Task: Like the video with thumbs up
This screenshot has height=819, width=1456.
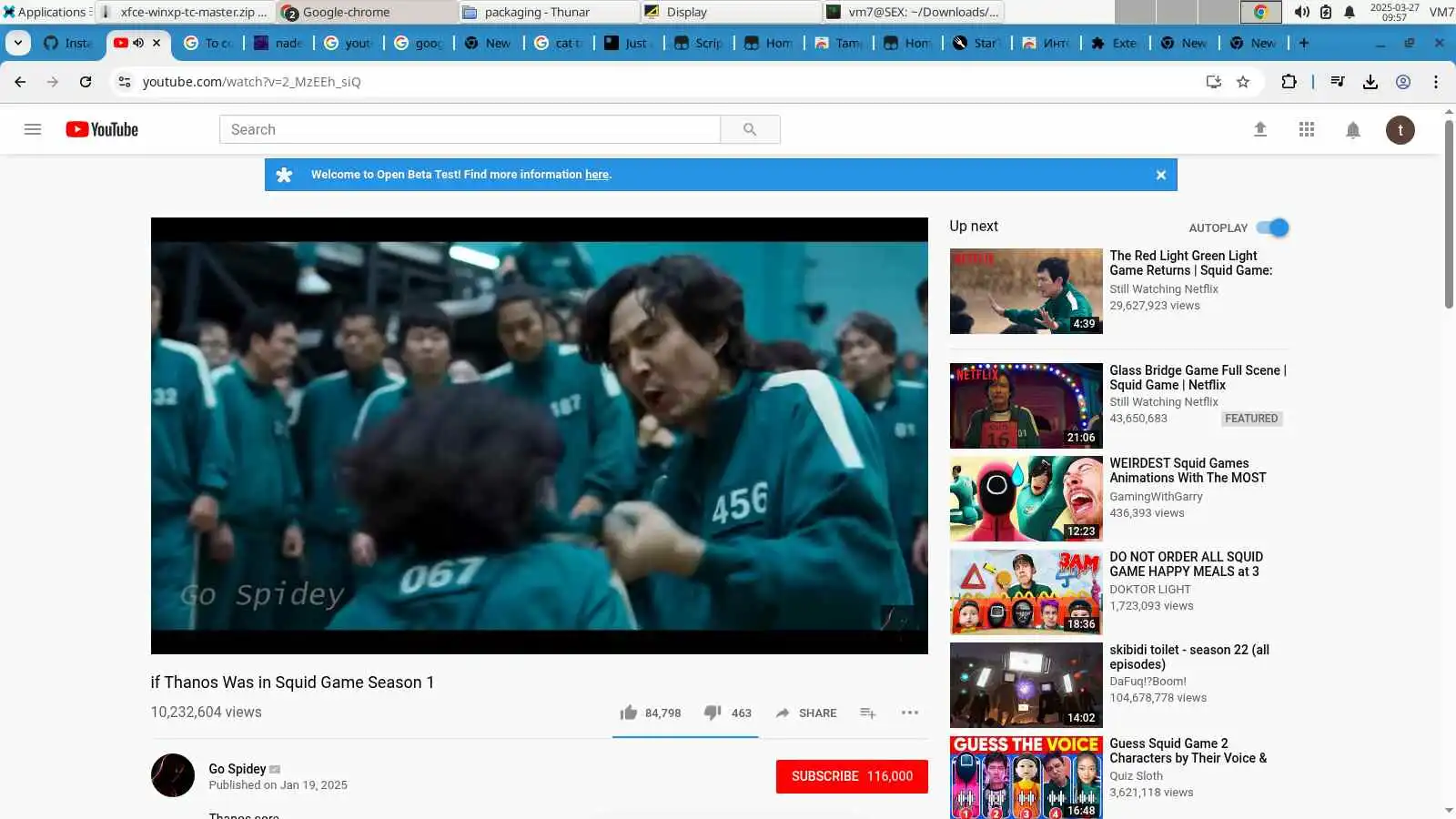Action: (629, 713)
